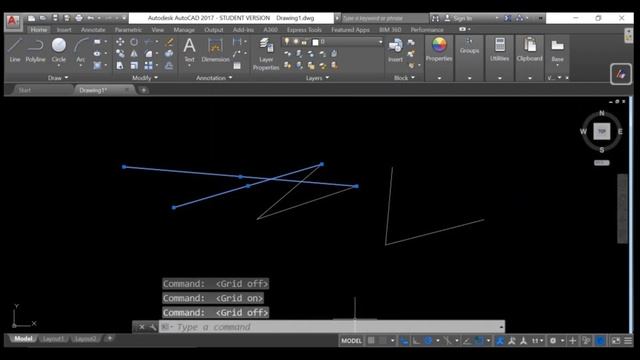The height and width of the screenshot is (360, 640).
Task: Open the Utilities panel
Action: pos(500,49)
